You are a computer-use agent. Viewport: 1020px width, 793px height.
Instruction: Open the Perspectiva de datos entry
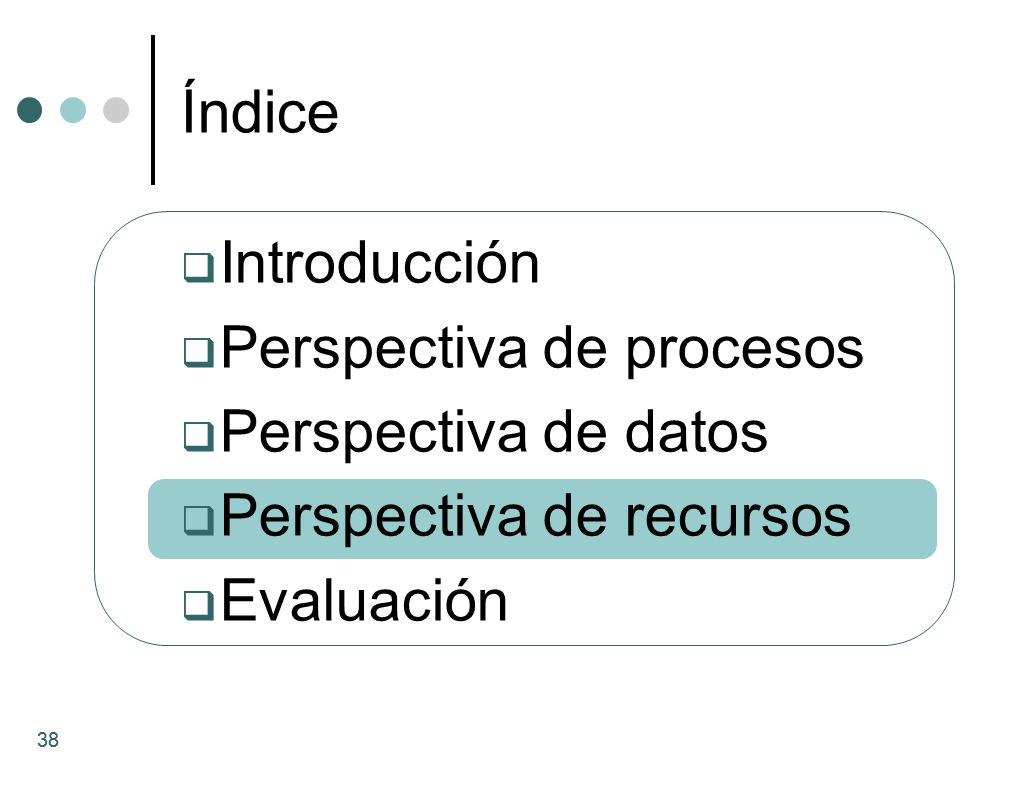coord(494,433)
